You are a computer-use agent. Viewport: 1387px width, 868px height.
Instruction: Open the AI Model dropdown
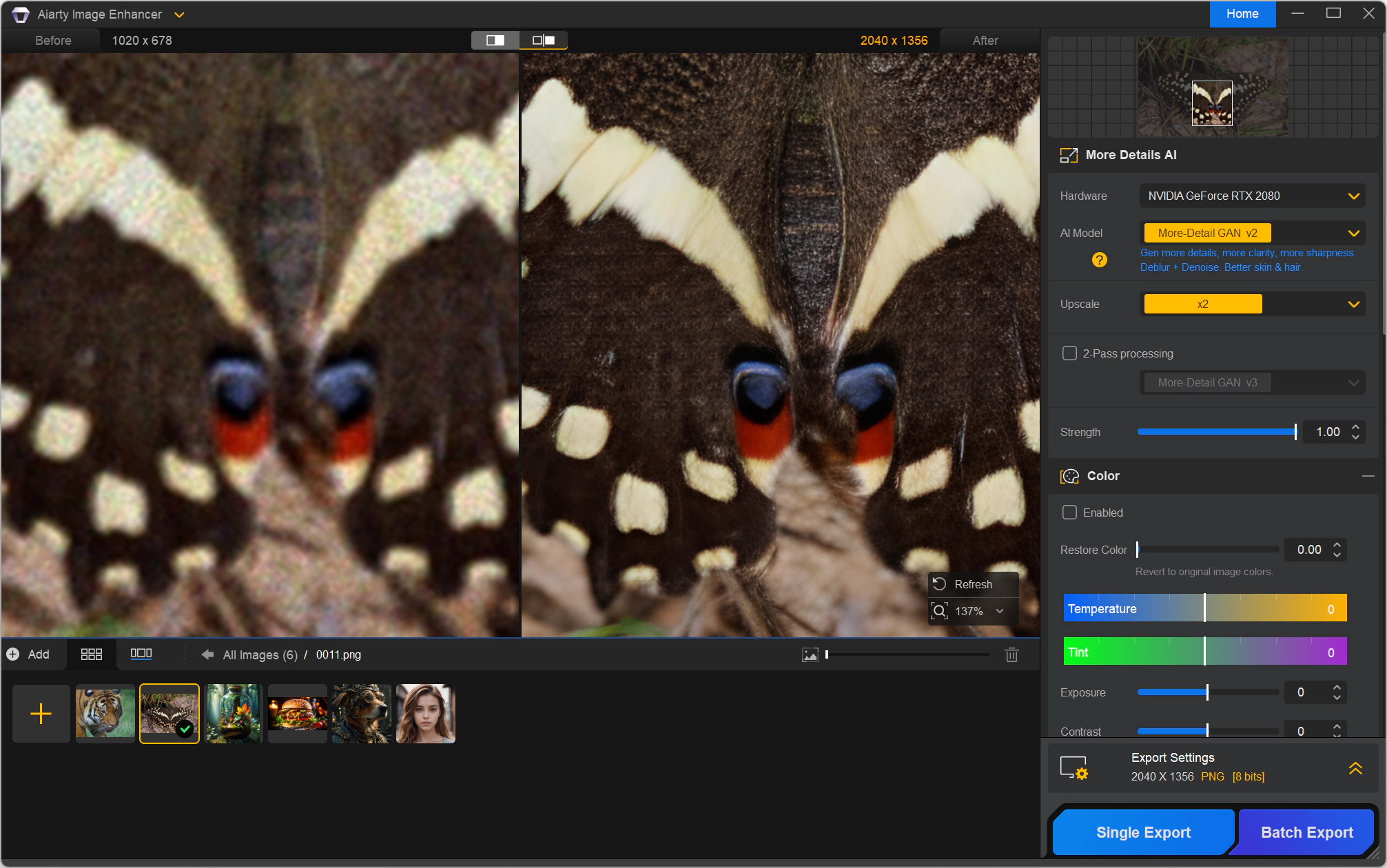1353,233
